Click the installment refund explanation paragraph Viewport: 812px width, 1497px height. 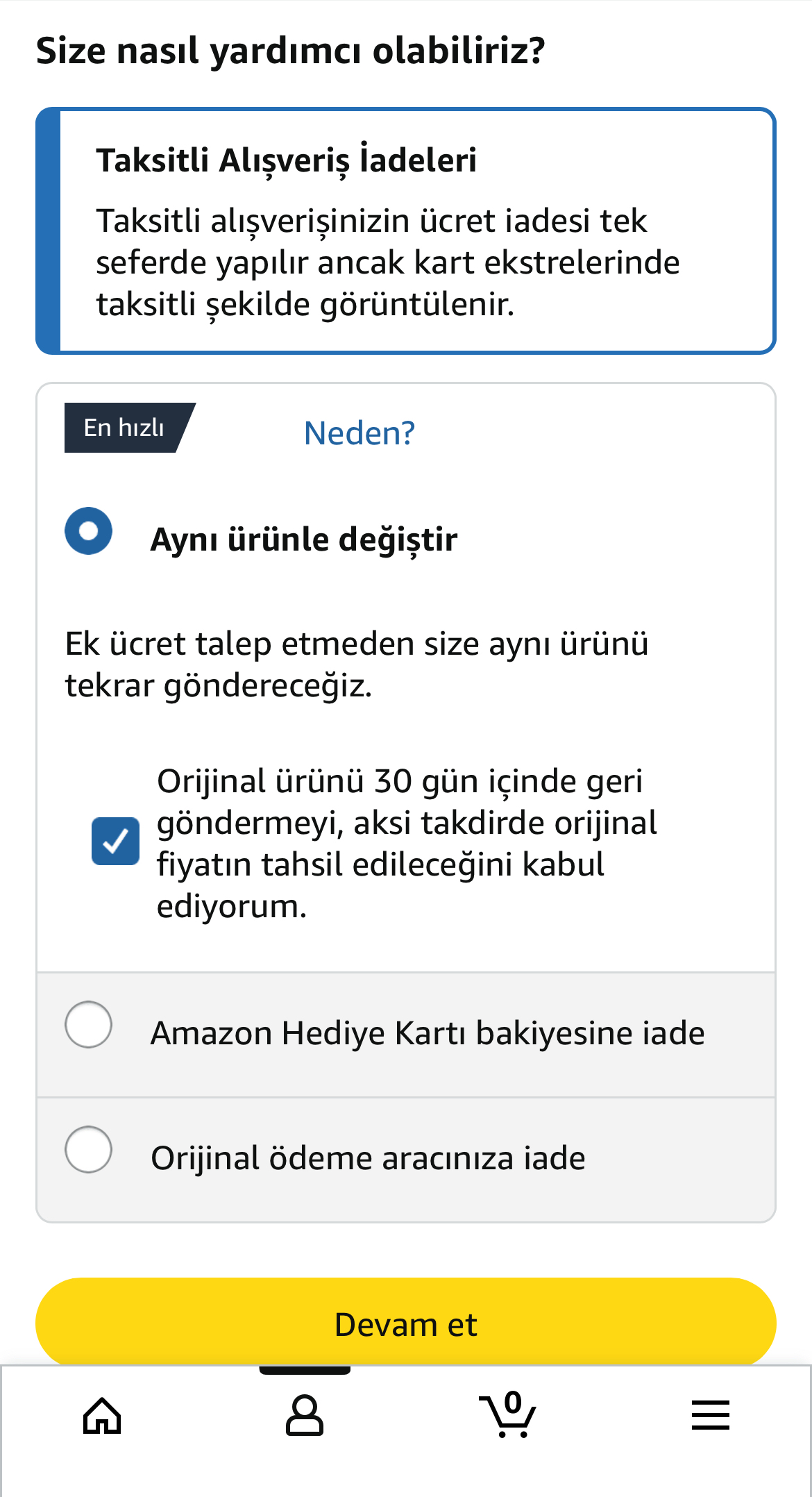point(387,262)
